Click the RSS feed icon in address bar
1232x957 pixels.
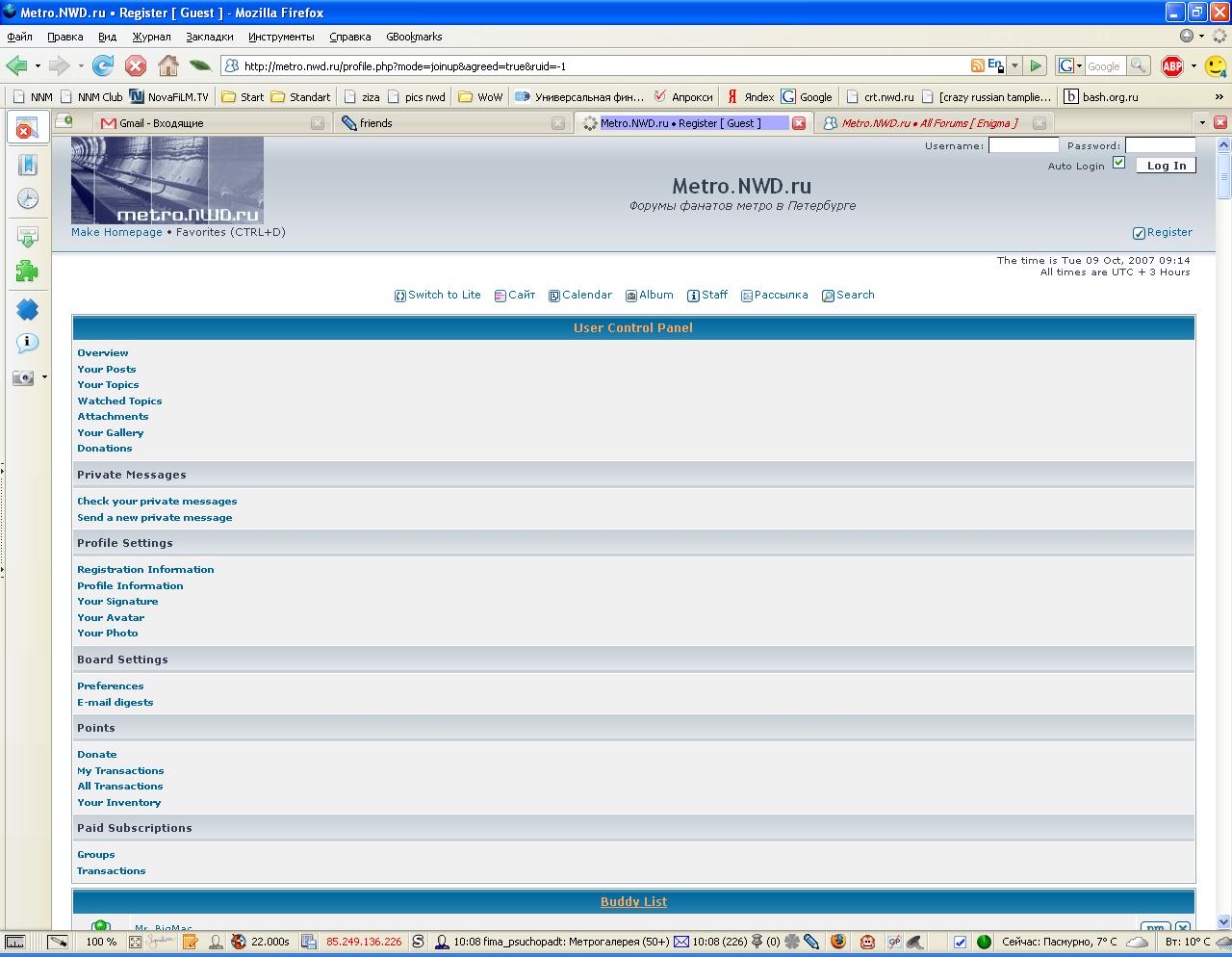(x=977, y=65)
